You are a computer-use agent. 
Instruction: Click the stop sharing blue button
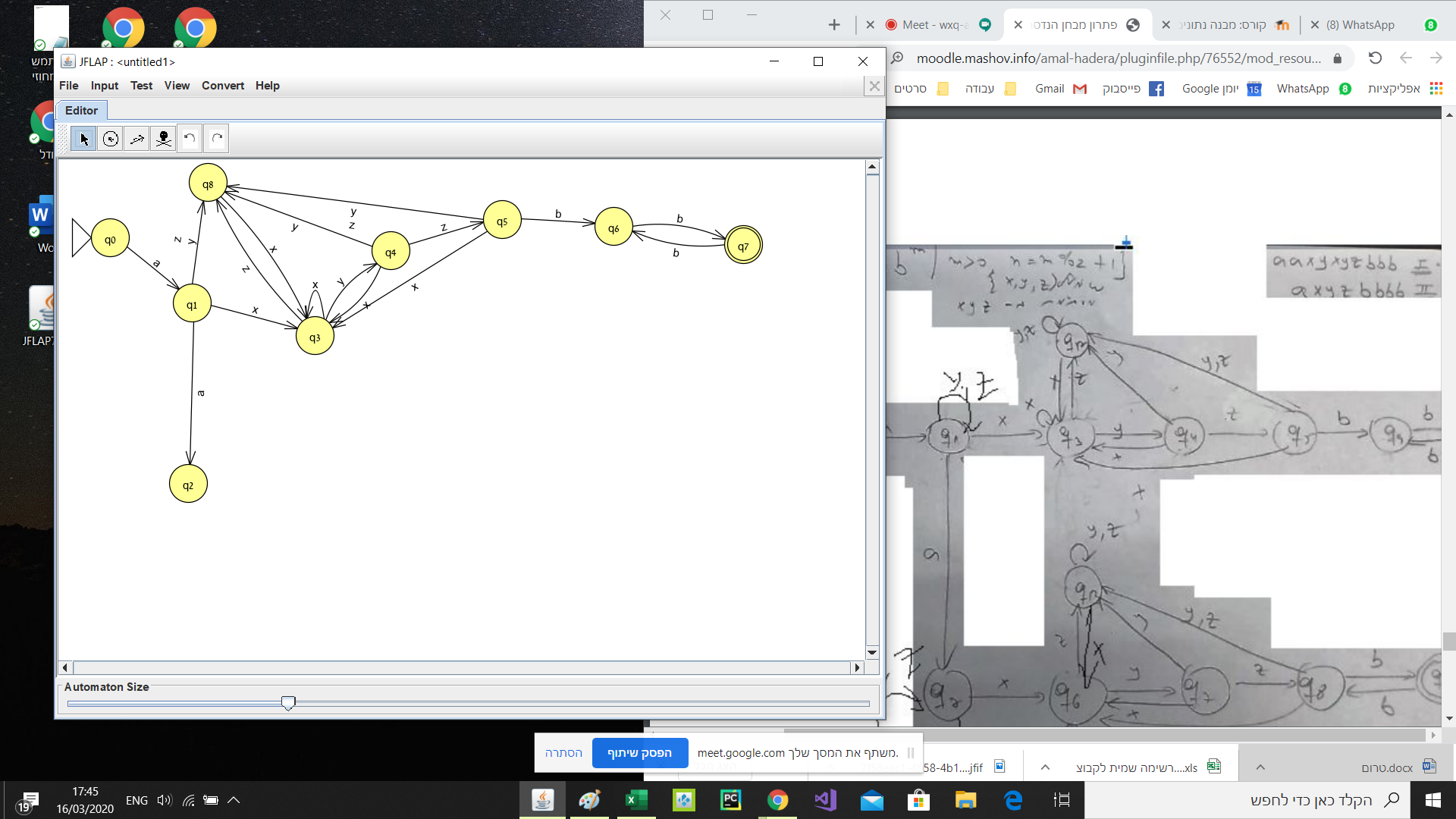pos(639,753)
